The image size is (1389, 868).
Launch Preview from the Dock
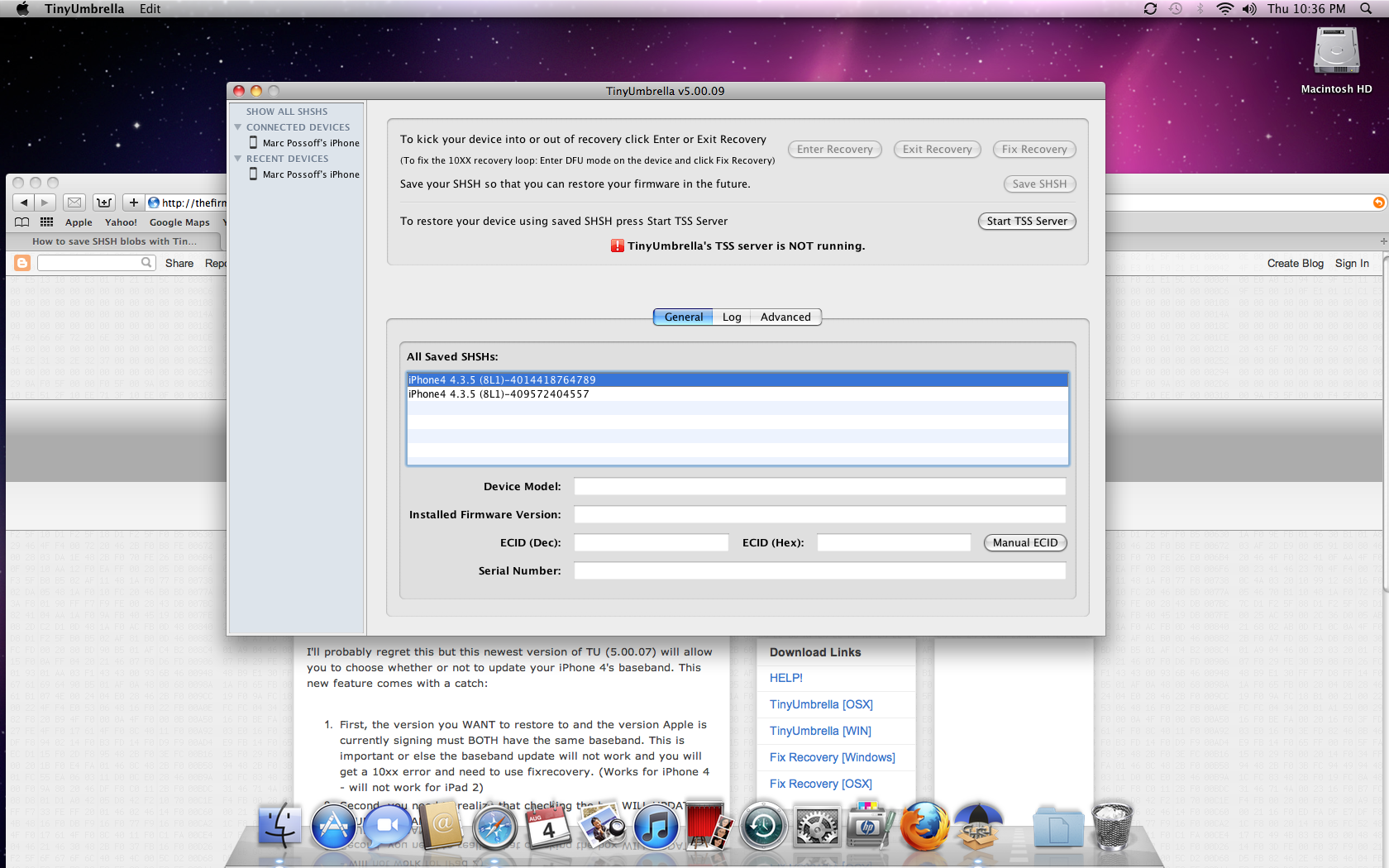(602, 826)
